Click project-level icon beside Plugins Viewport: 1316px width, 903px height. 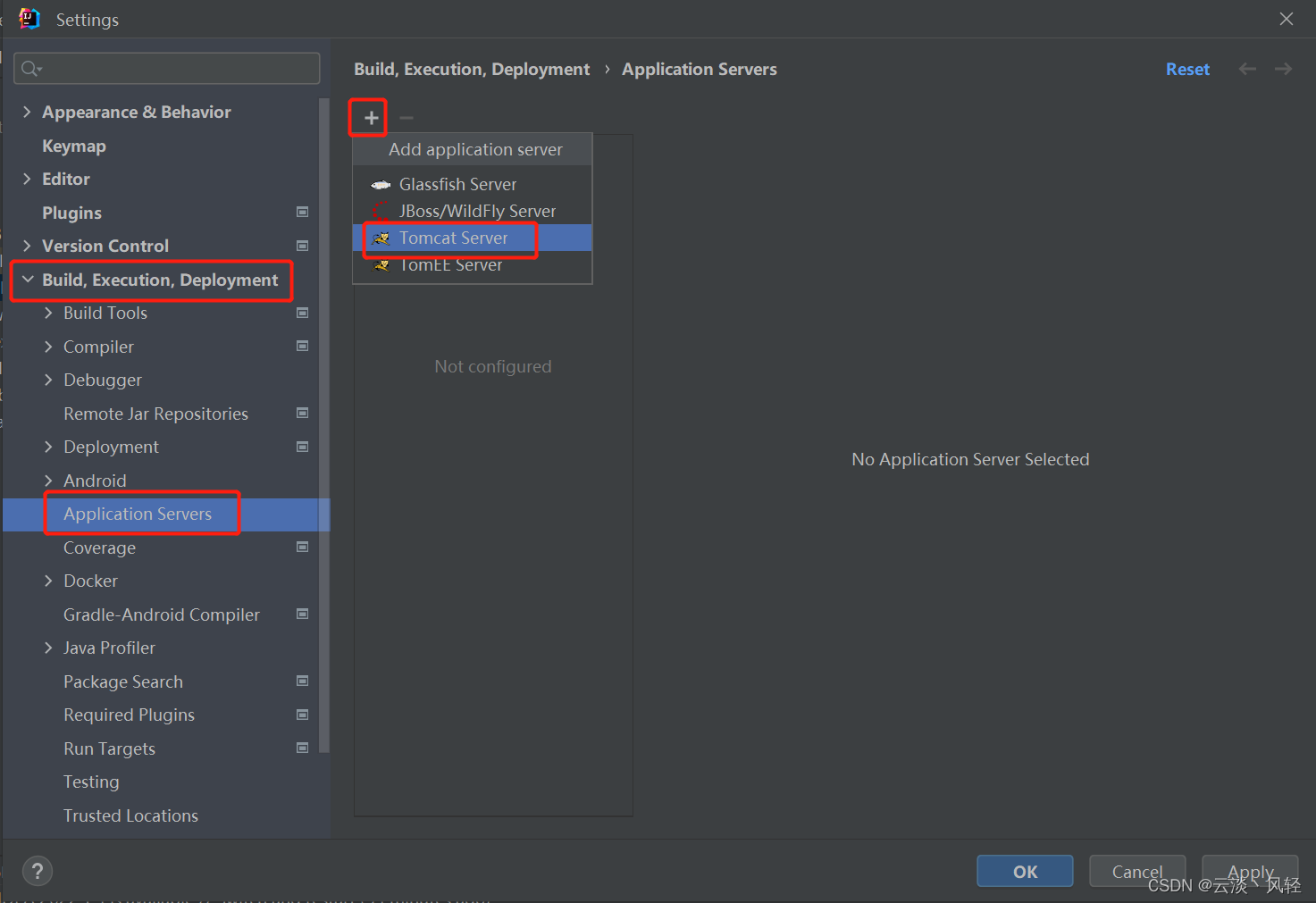tap(302, 212)
